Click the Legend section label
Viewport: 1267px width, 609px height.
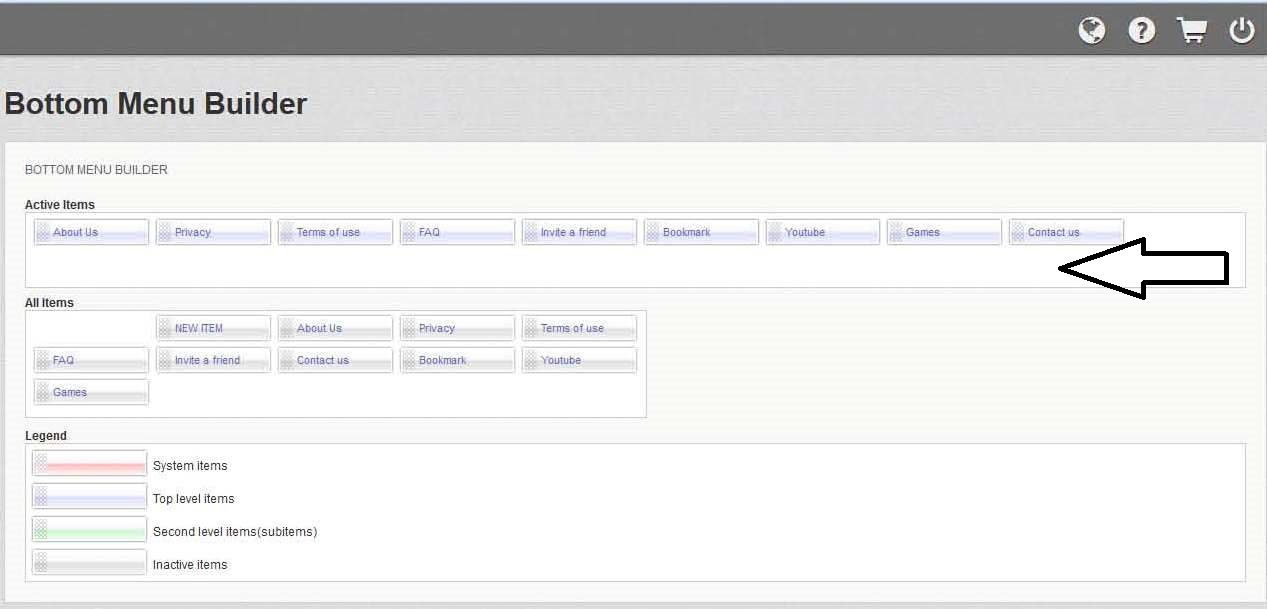pyautogui.click(x=46, y=436)
